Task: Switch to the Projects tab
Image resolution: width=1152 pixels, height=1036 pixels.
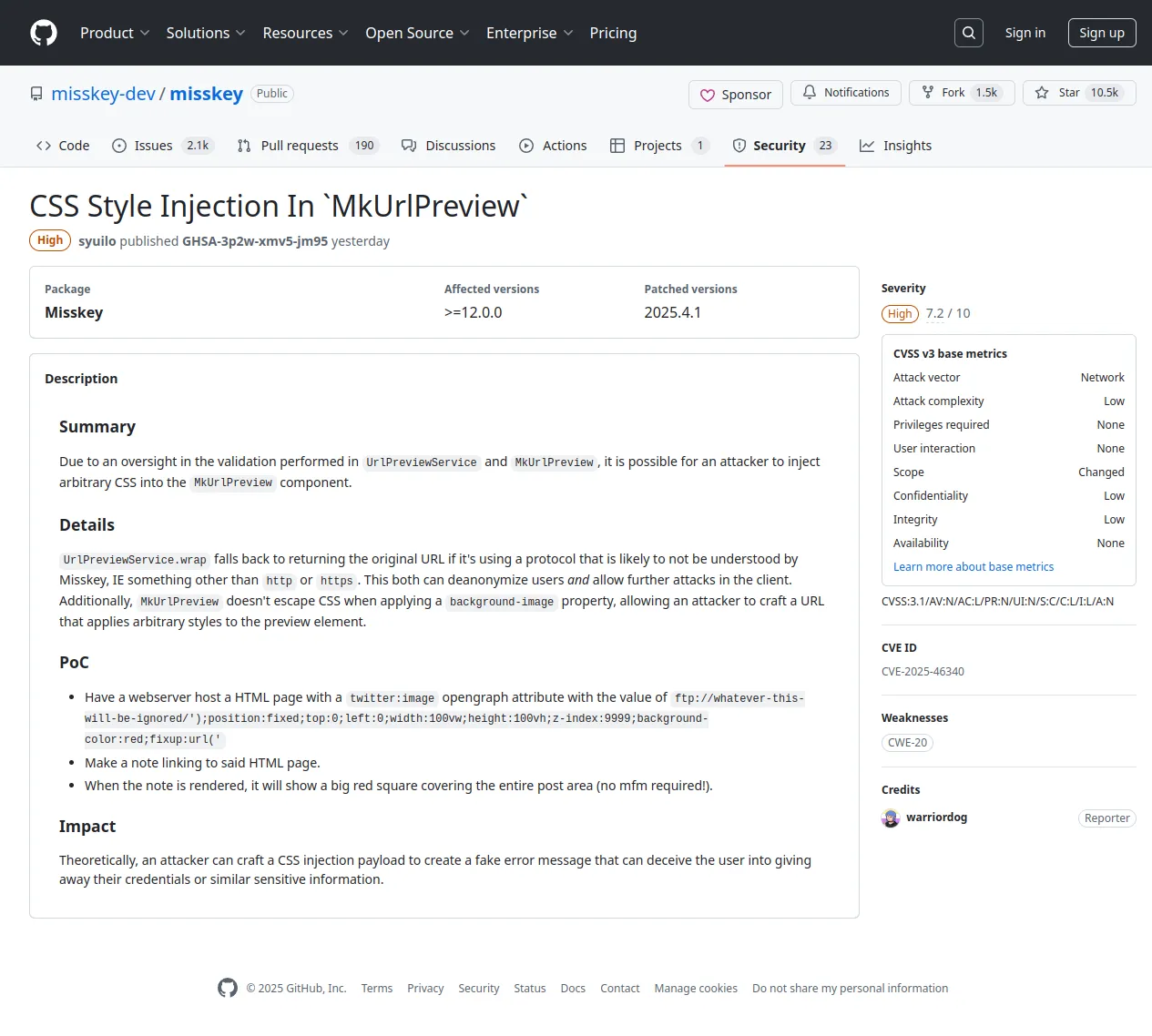Action: pos(660,146)
